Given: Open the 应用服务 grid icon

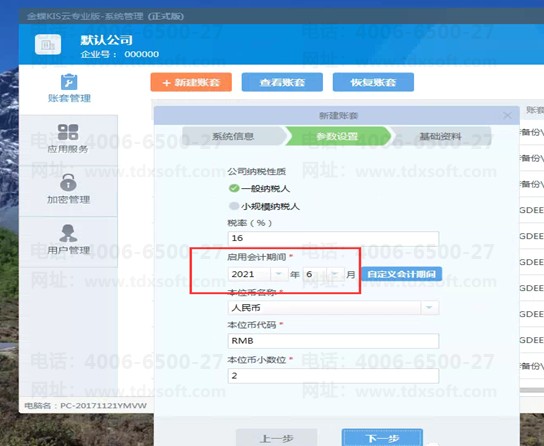Looking at the screenshot, I should pos(68,132).
